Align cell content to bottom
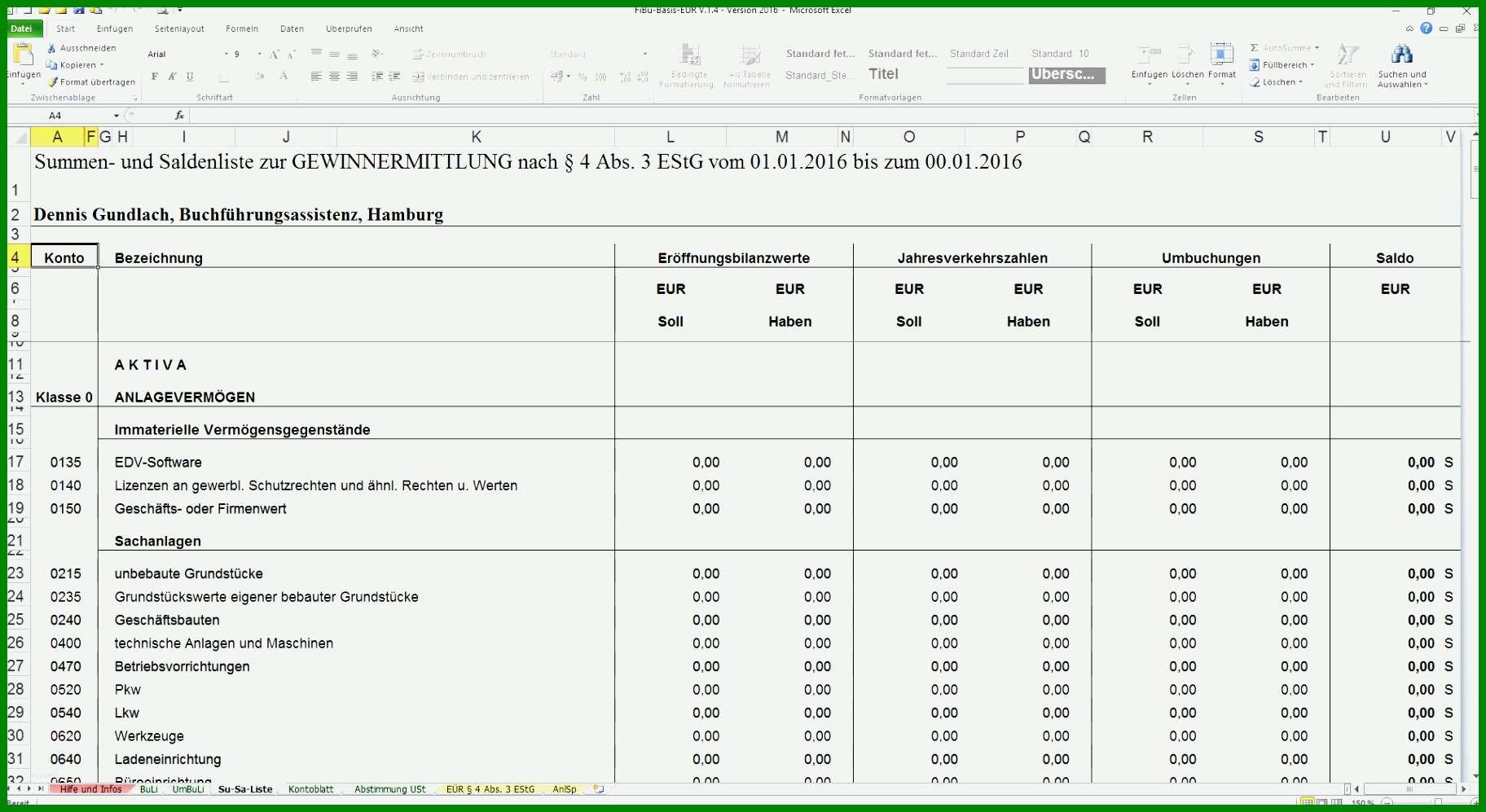Screen dimensions: 1486x812 coord(352,55)
